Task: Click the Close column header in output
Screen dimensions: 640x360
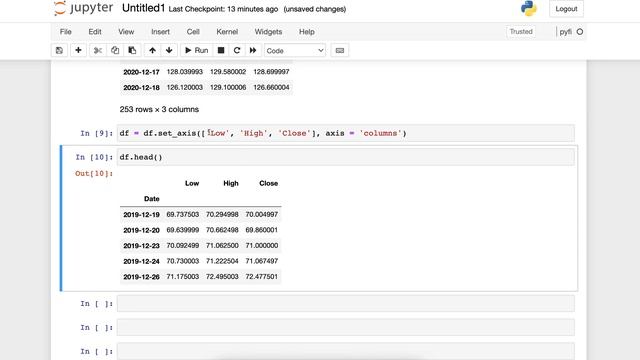Action: (269, 183)
